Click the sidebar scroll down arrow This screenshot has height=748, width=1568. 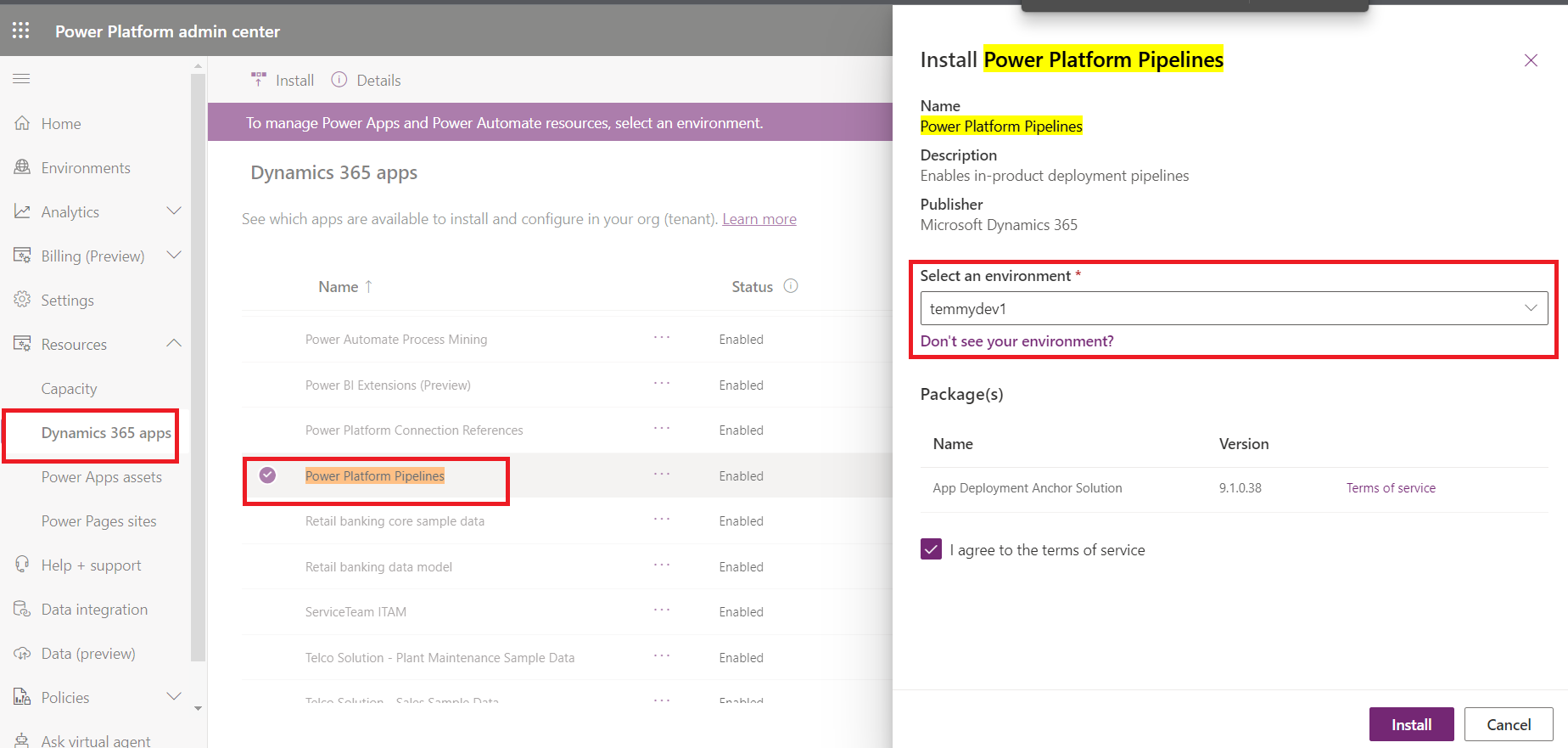198,708
